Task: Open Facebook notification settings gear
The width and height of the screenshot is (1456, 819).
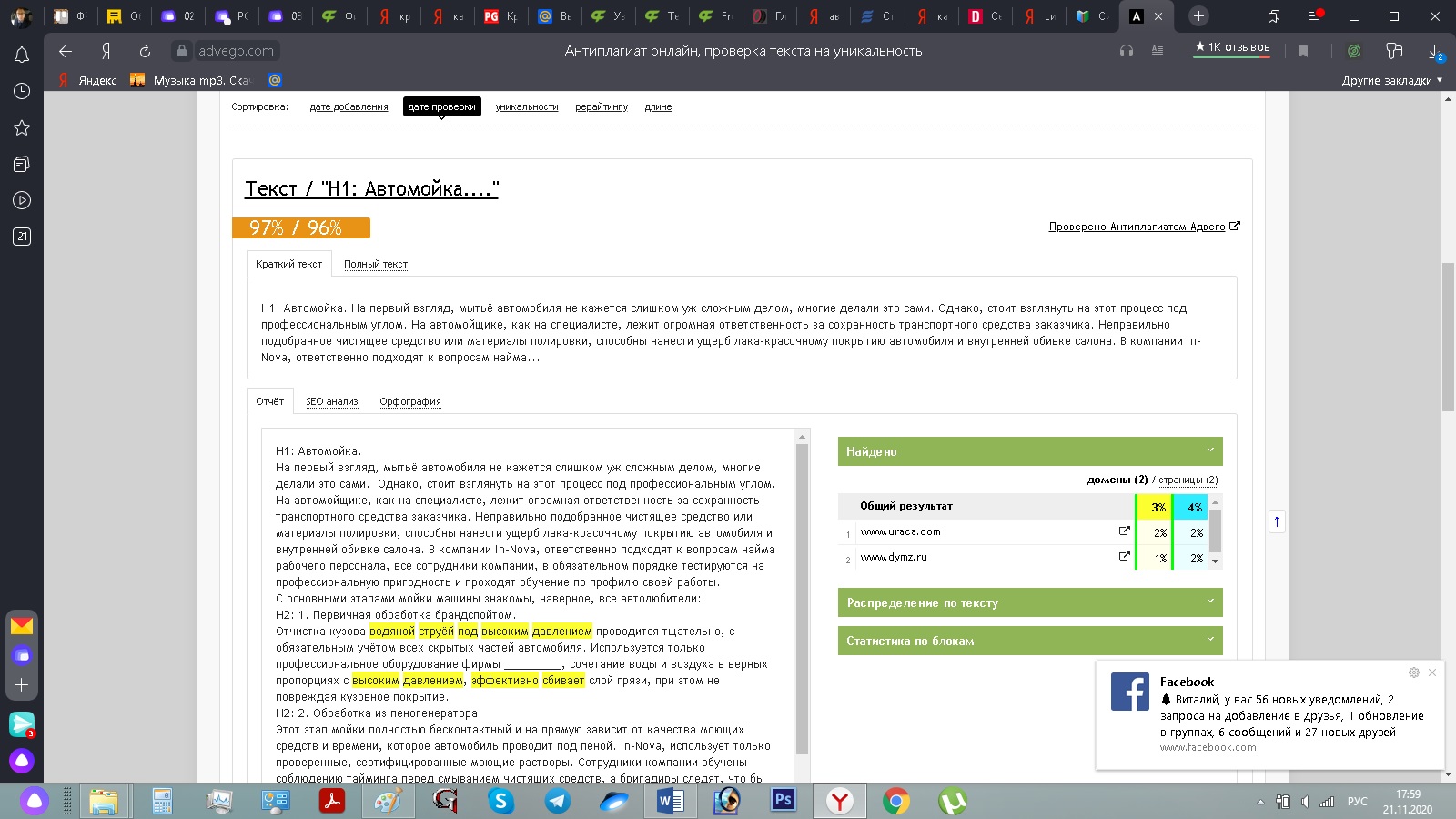Action: tap(1413, 672)
